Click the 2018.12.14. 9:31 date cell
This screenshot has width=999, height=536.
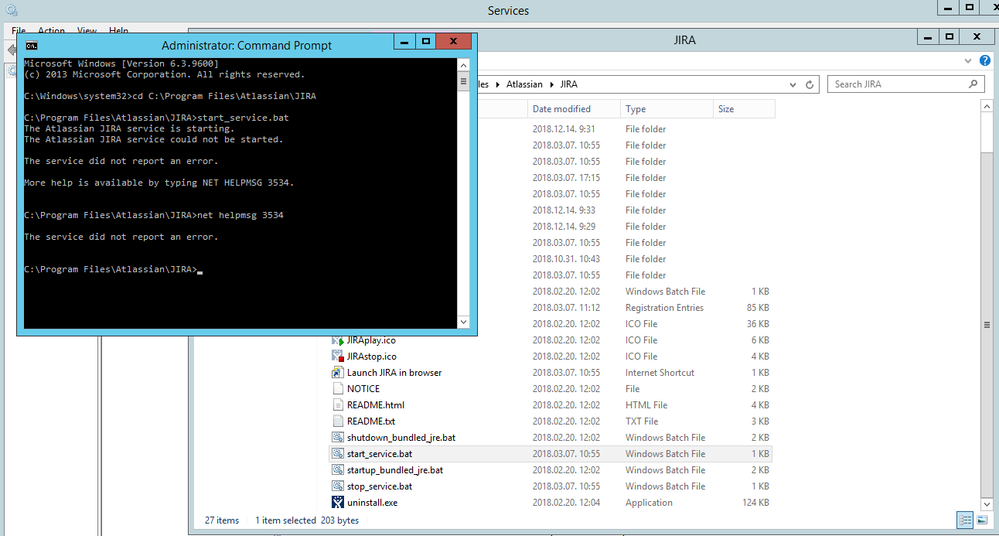(x=564, y=129)
